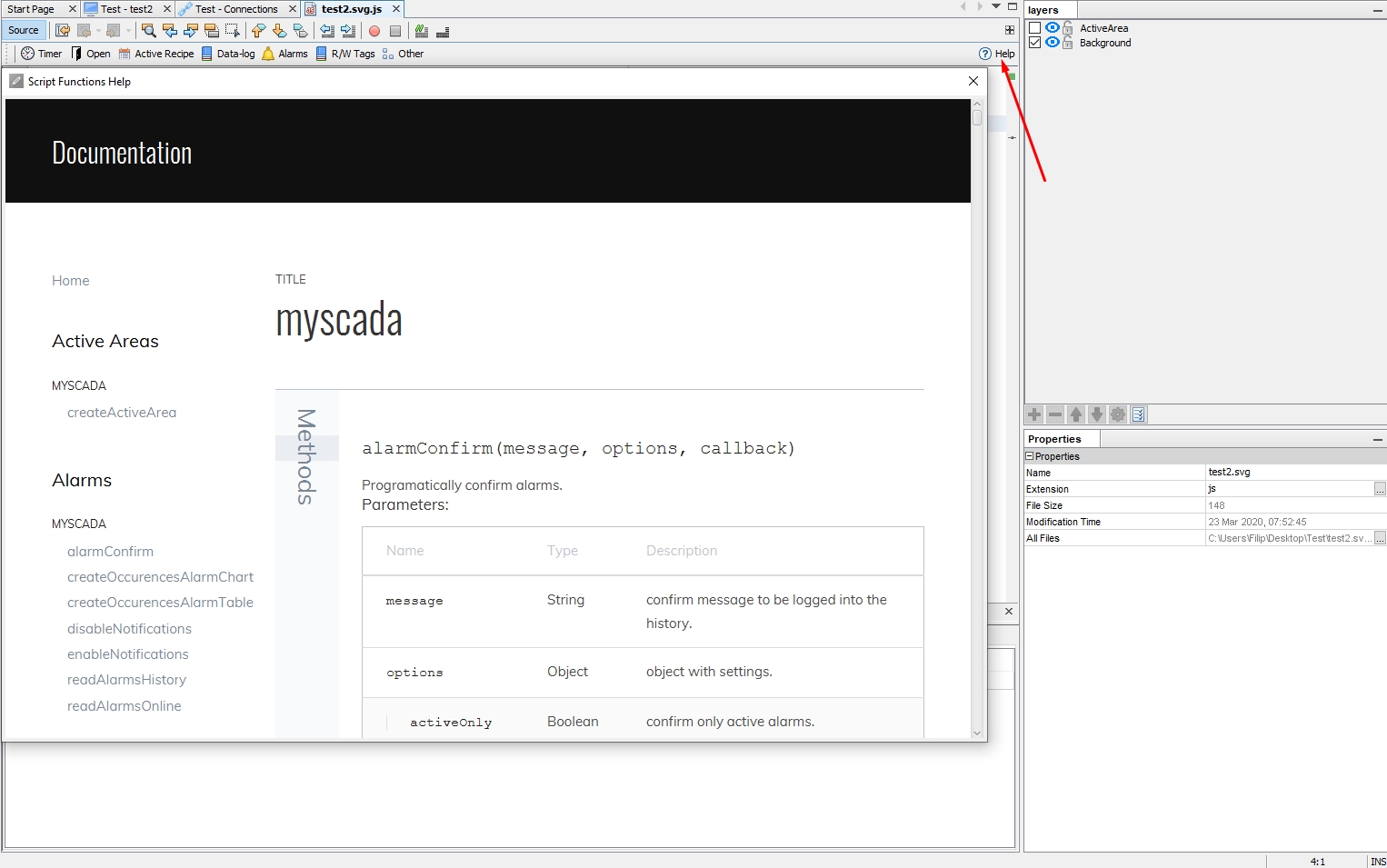Click the layers checklist icon
This screenshot has height=868, width=1387.
point(1139,414)
